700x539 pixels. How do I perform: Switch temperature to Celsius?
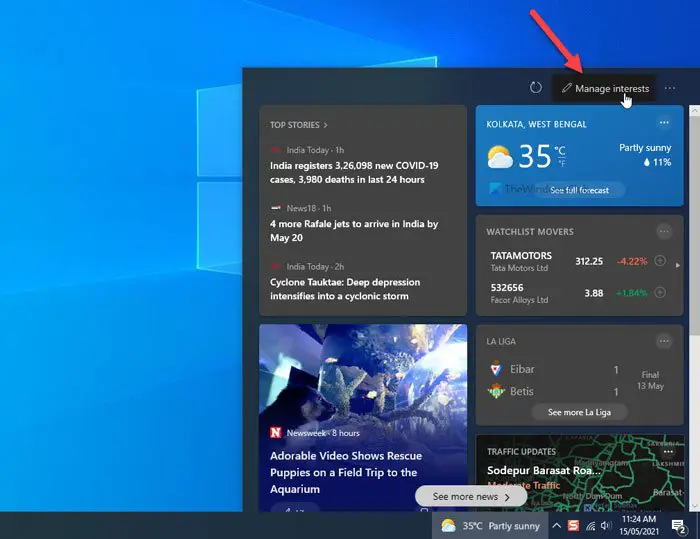(x=560, y=150)
